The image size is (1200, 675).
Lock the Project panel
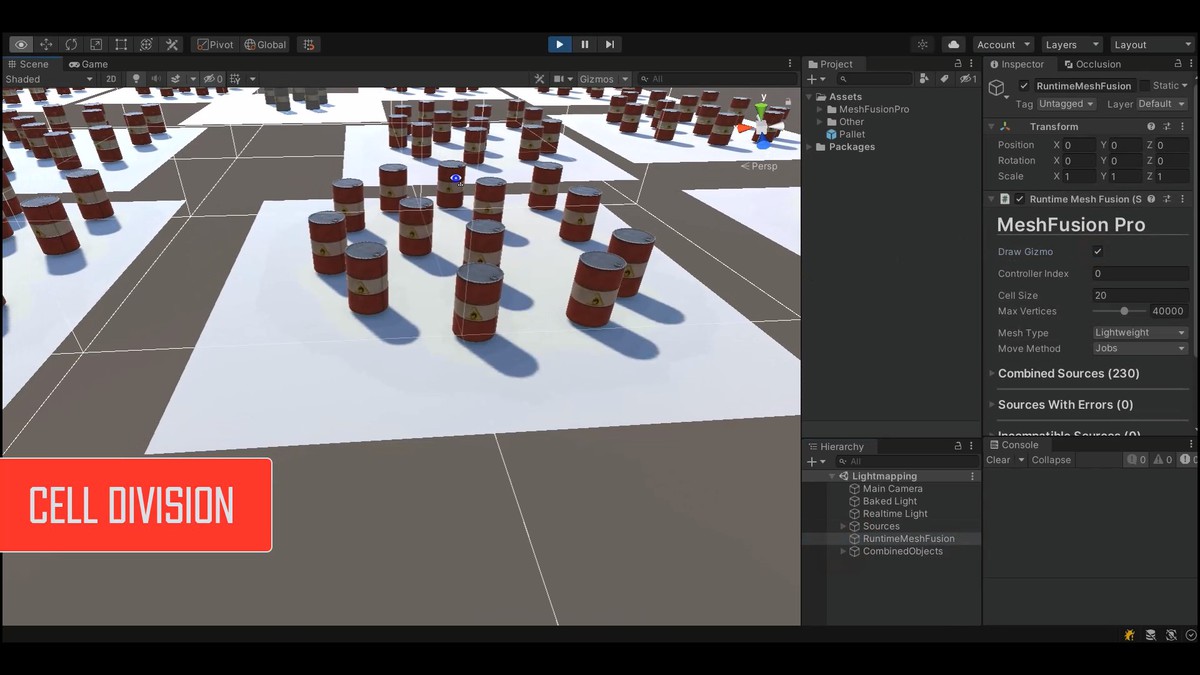[x=957, y=64]
